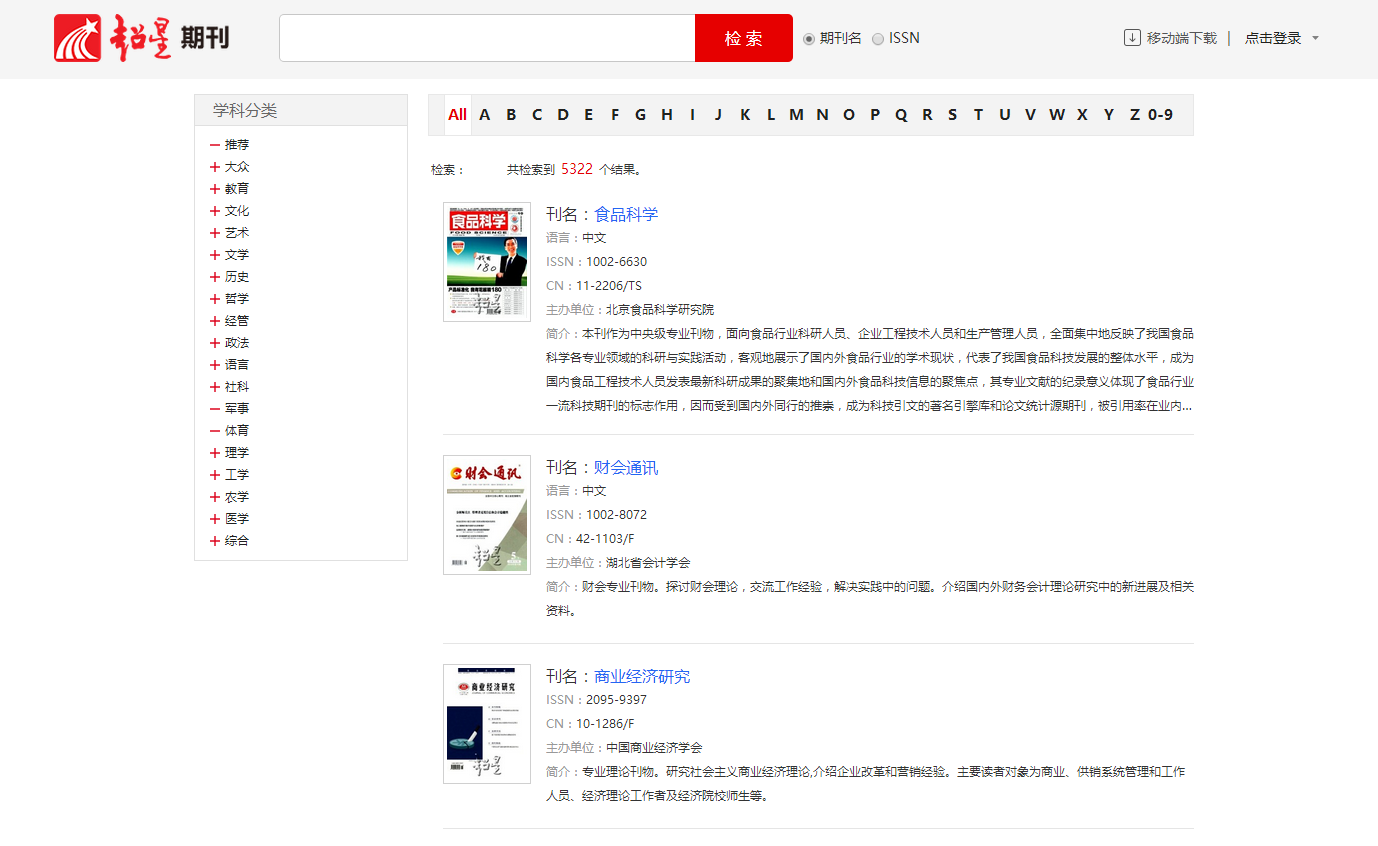
Task: Open the 食品科学 journal link
Action: tap(626, 214)
